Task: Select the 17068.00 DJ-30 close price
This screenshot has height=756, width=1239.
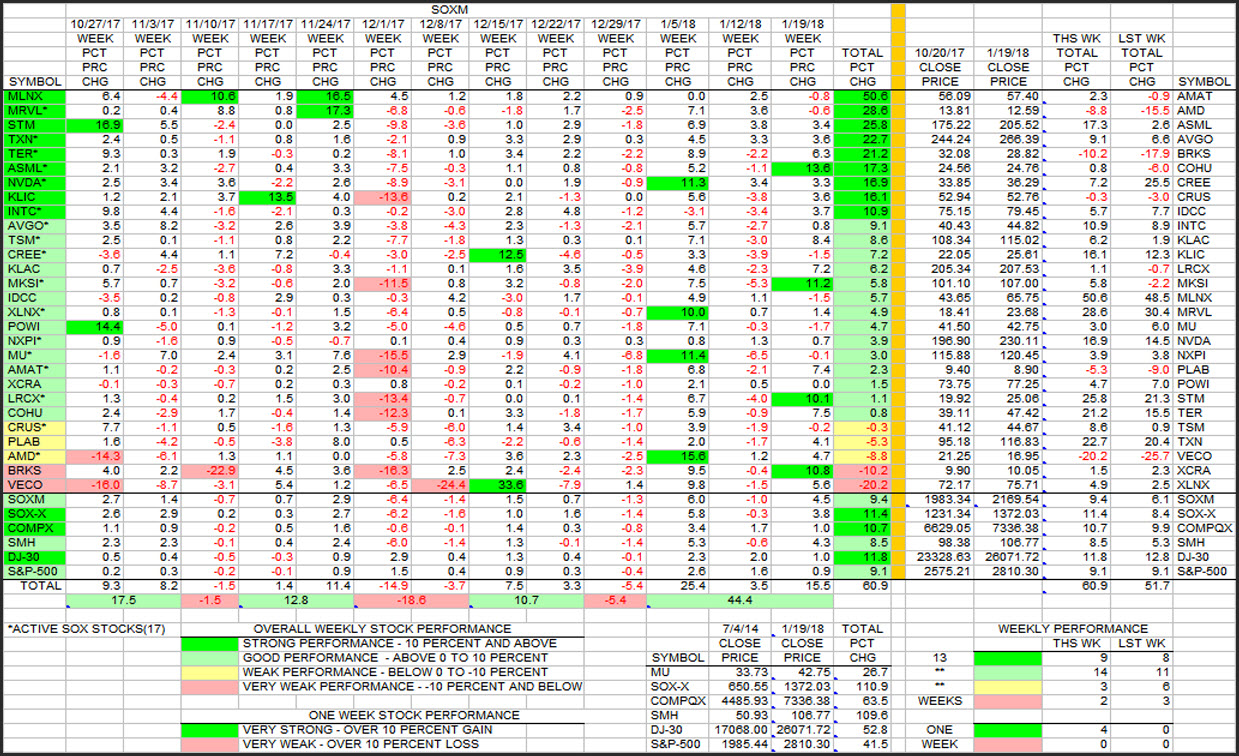Action: coord(740,730)
